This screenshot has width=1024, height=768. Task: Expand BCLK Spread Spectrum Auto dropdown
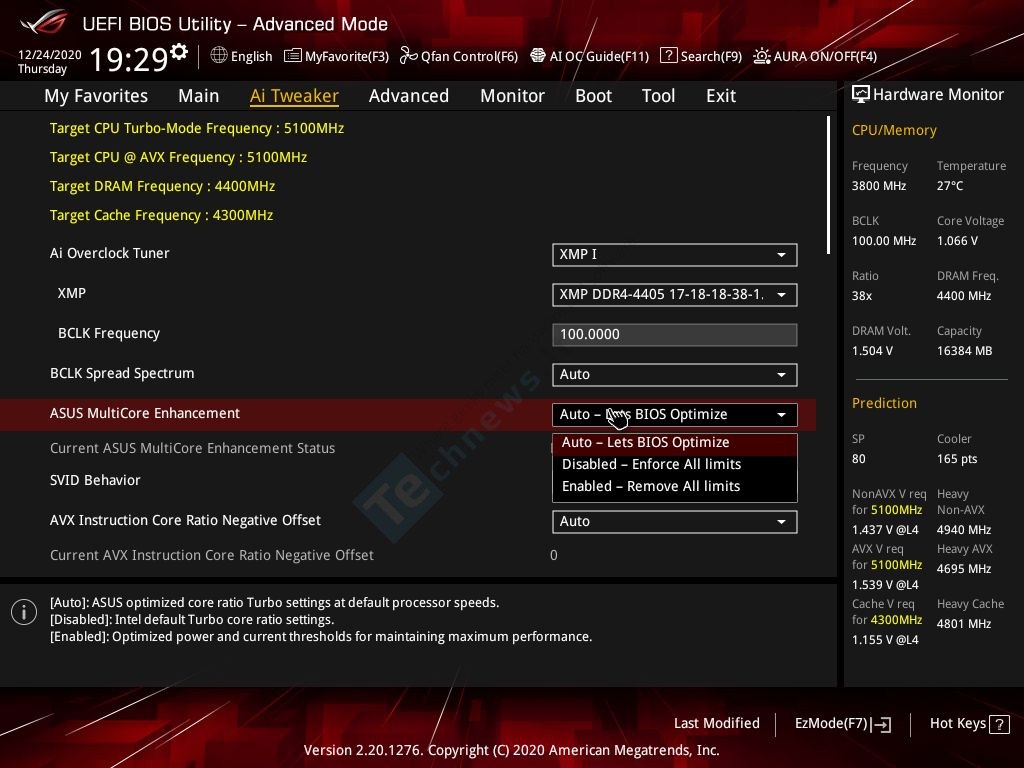[x=675, y=374]
